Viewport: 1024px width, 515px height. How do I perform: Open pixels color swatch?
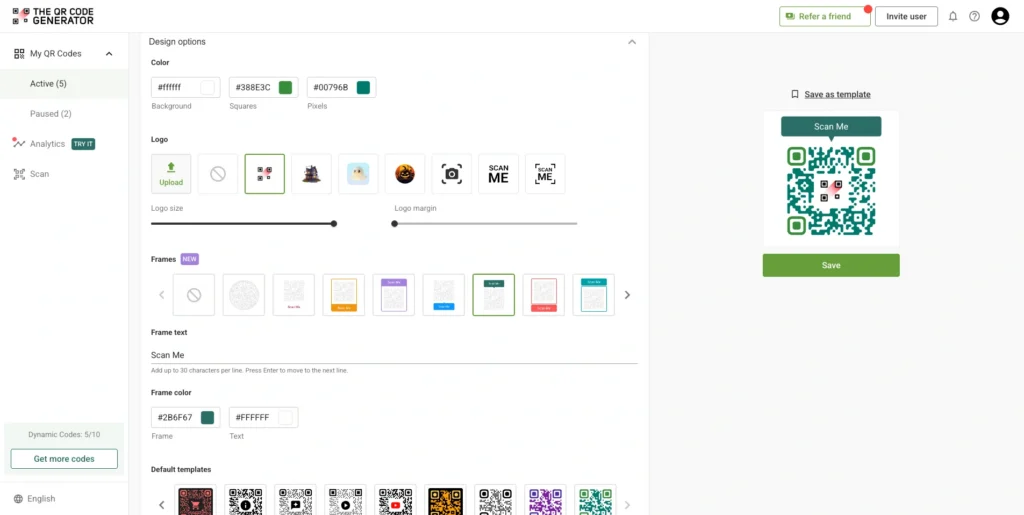pyautogui.click(x=363, y=87)
